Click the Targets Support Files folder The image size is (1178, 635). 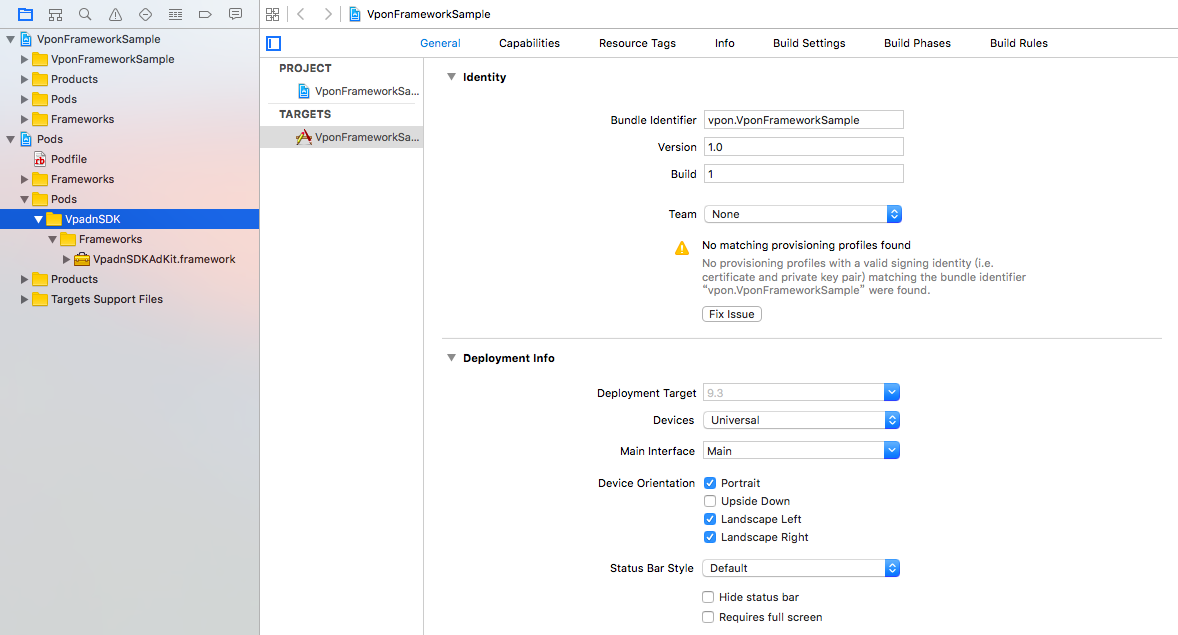pyautogui.click(x=107, y=299)
